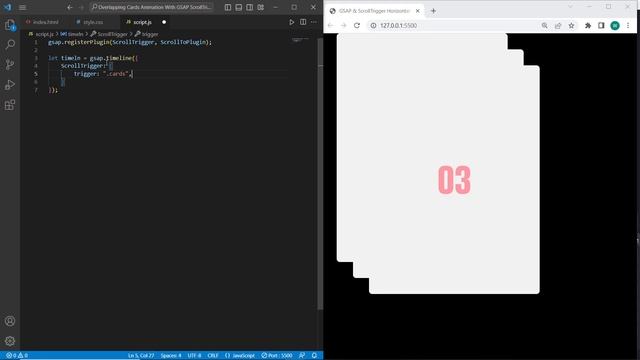The width and height of the screenshot is (640, 360).
Task: Open the VS Code hamburger menu
Action: point(22,7)
